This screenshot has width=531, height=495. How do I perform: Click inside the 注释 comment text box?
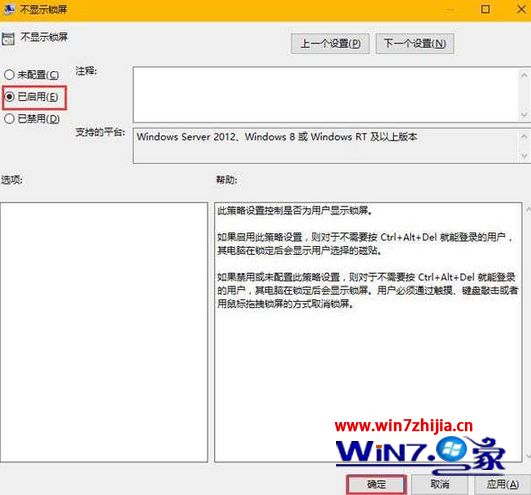(326, 94)
